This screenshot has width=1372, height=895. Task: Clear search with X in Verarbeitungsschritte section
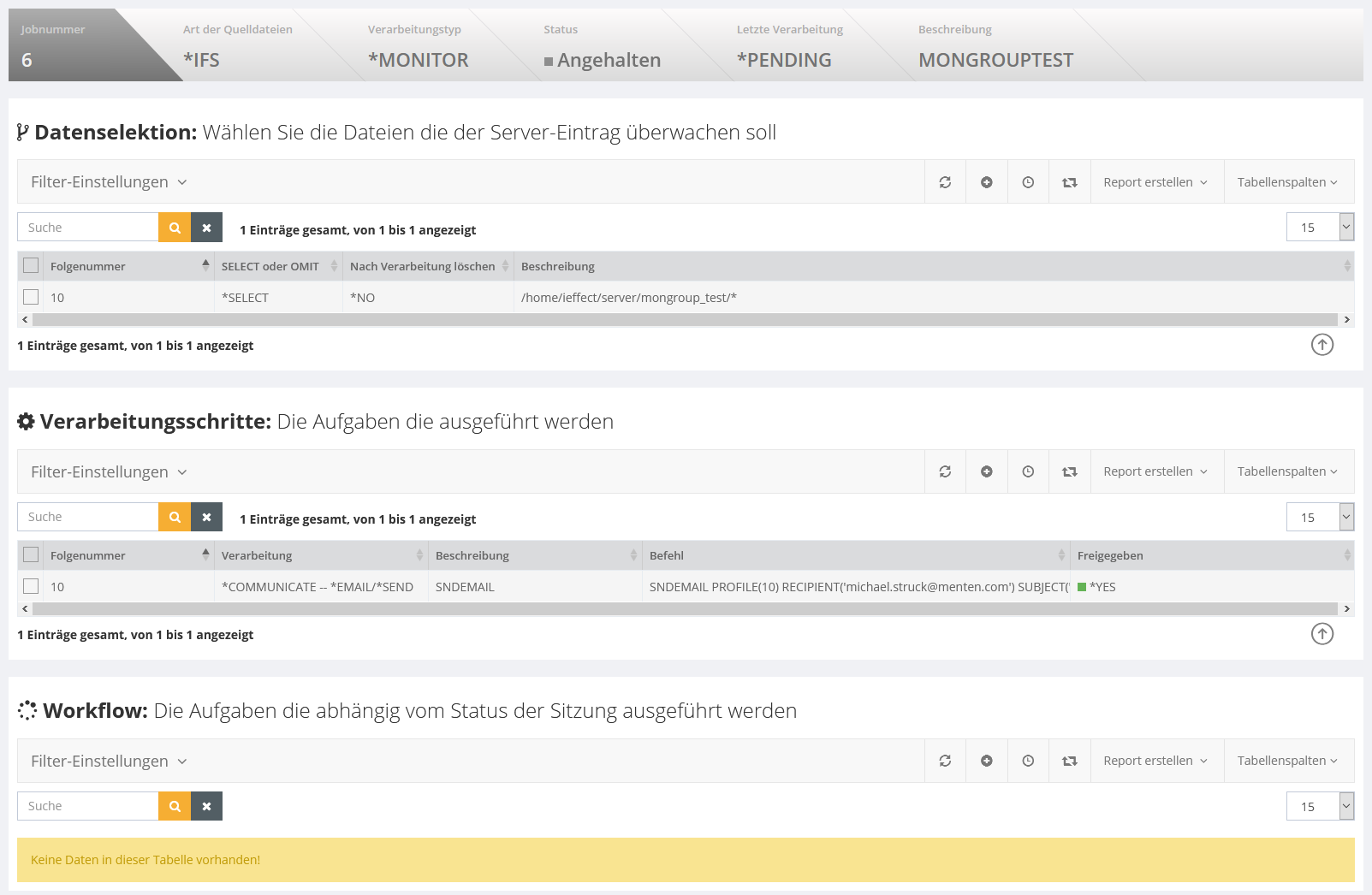tap(206, 517)
